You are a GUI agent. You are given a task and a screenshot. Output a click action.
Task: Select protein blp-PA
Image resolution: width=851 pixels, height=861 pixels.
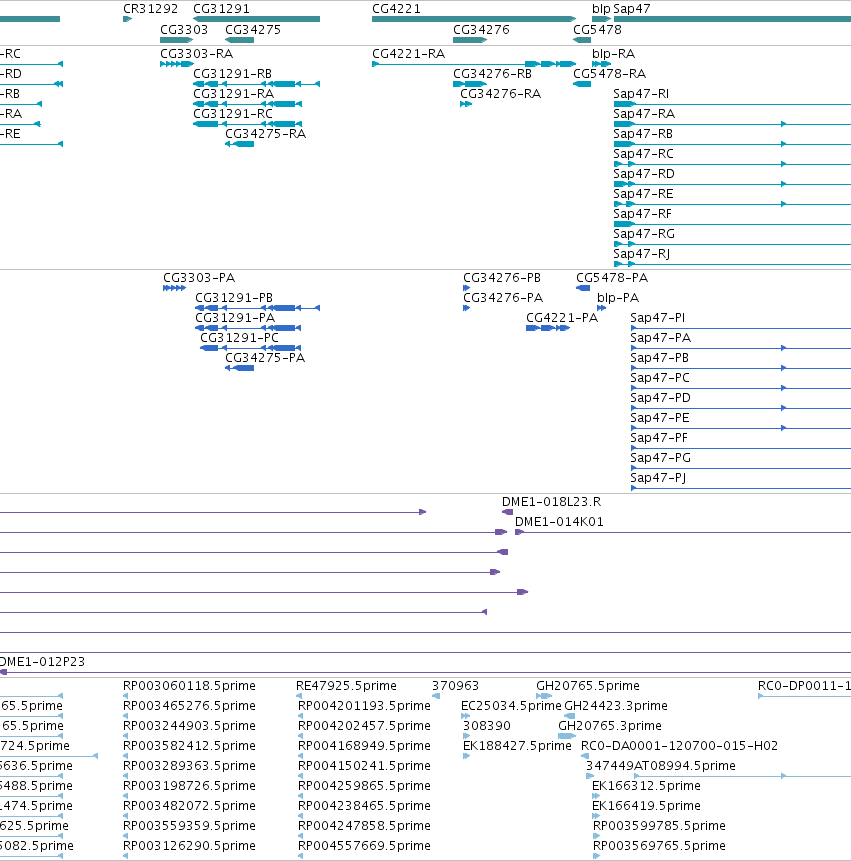tap(618, 298)
